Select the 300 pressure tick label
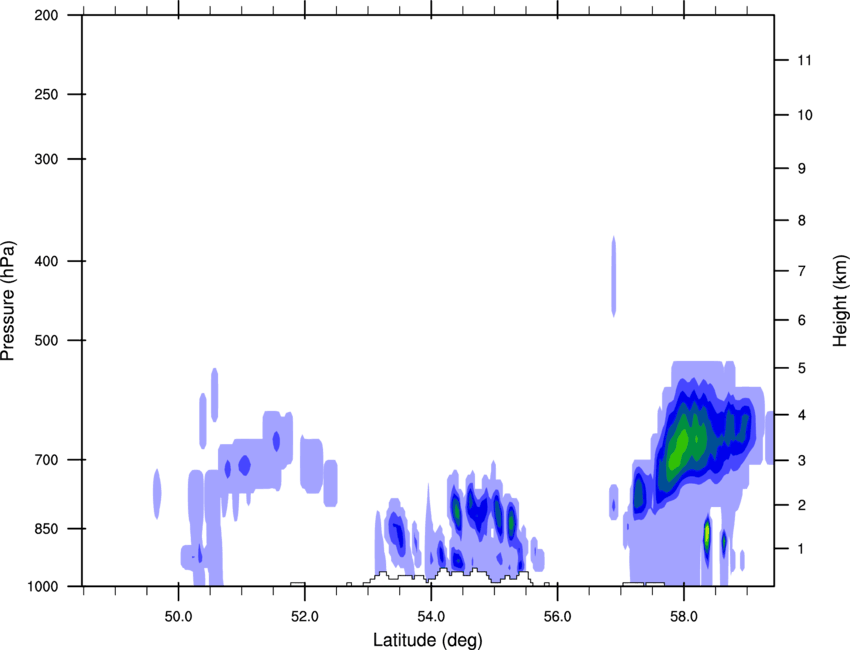 coord(46,159)
